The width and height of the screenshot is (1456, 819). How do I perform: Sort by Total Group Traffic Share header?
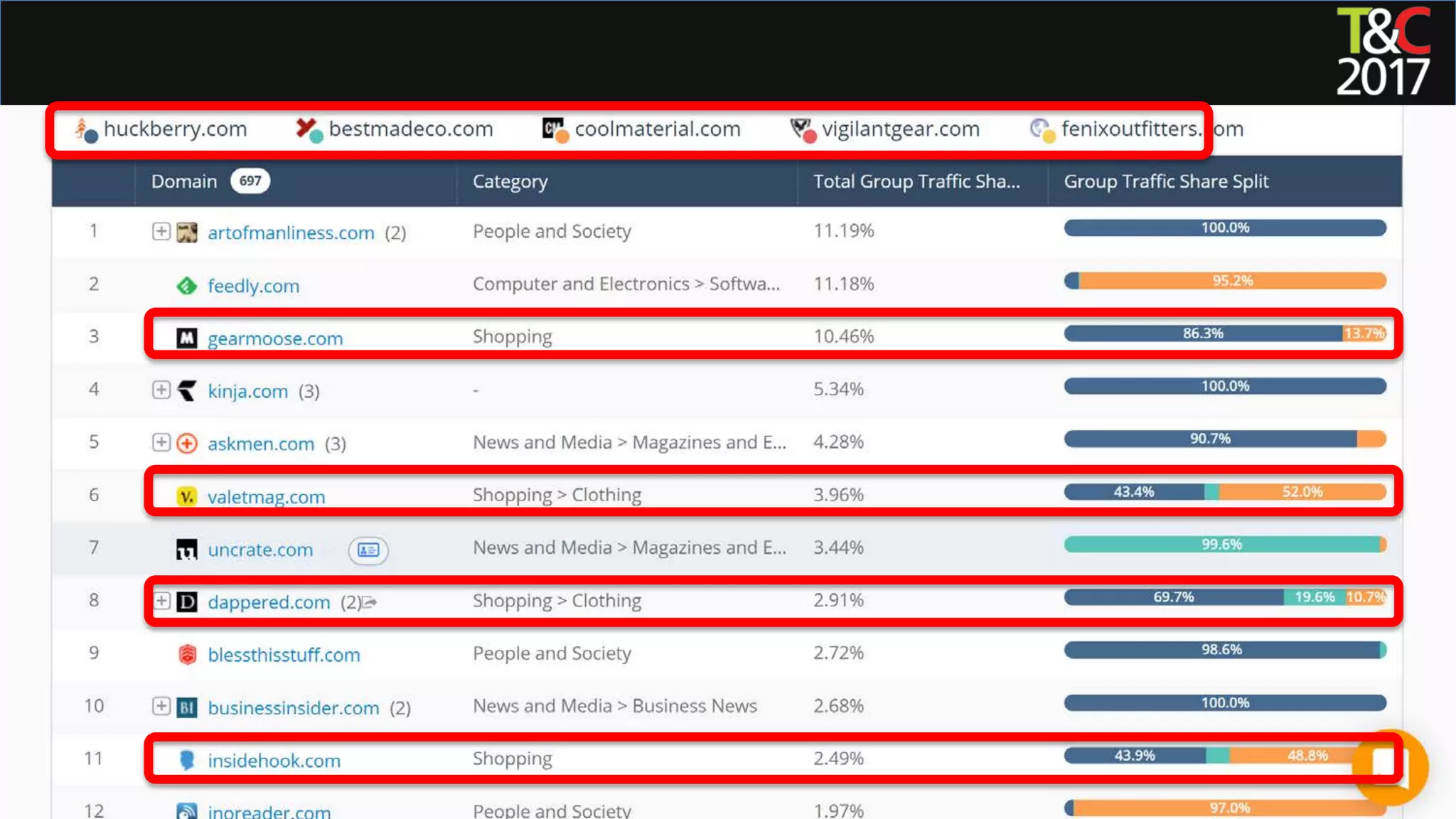pos(916,181)
